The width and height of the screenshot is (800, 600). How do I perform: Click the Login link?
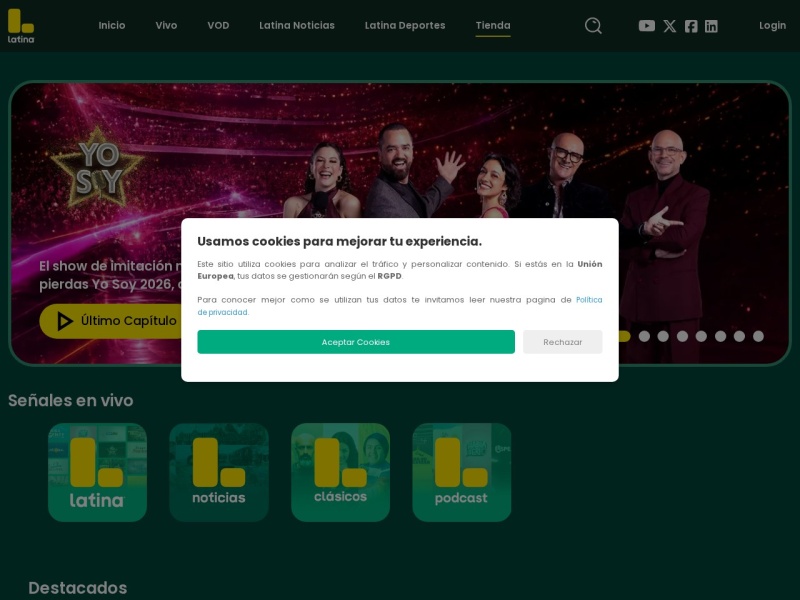[772, 26]
